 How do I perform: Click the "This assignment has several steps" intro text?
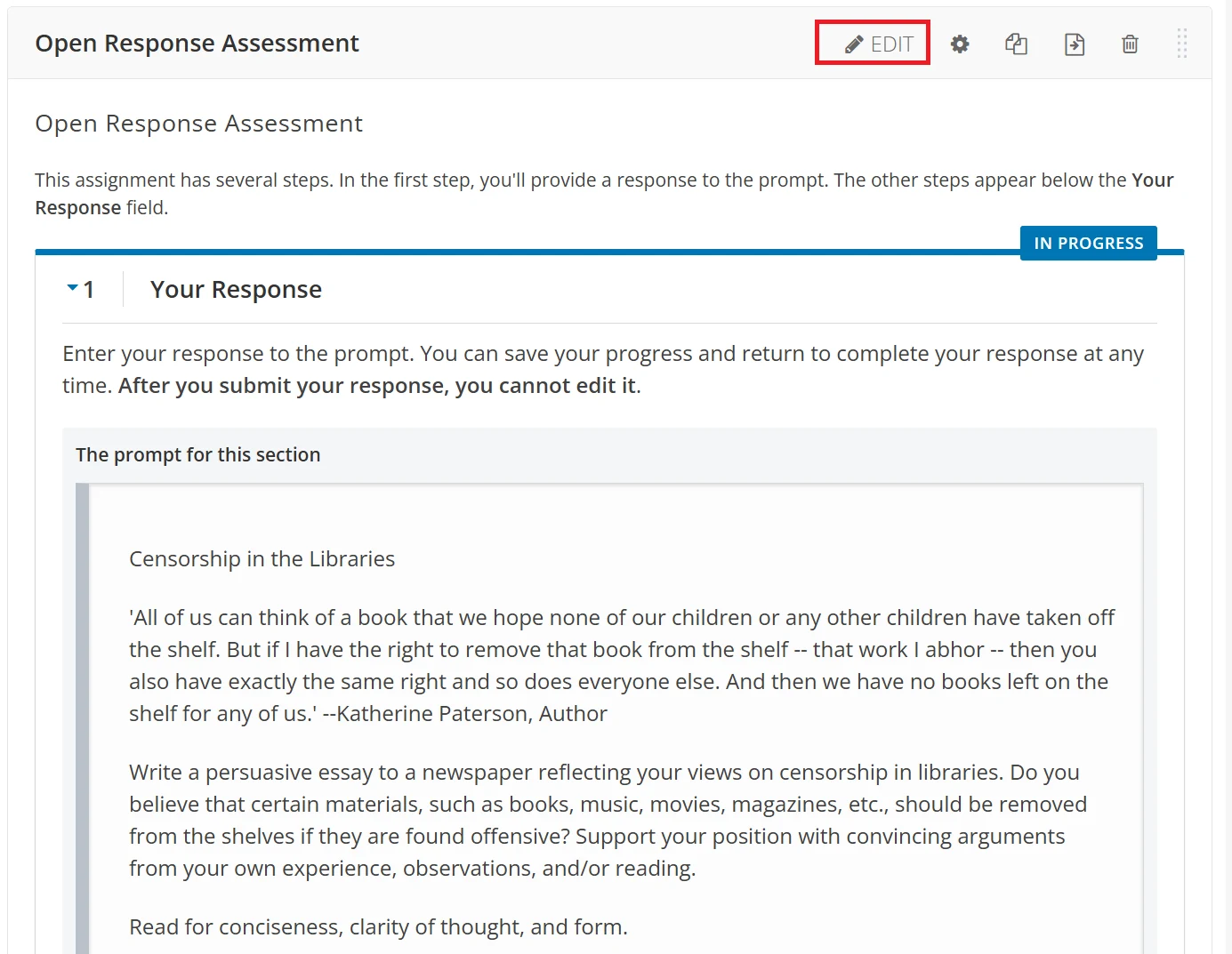(x=604, y=193)
